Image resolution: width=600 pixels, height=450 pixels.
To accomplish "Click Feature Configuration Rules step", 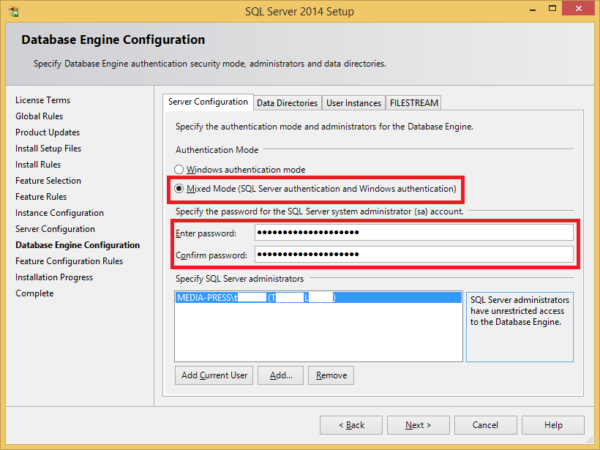I will tap(69, 261).
